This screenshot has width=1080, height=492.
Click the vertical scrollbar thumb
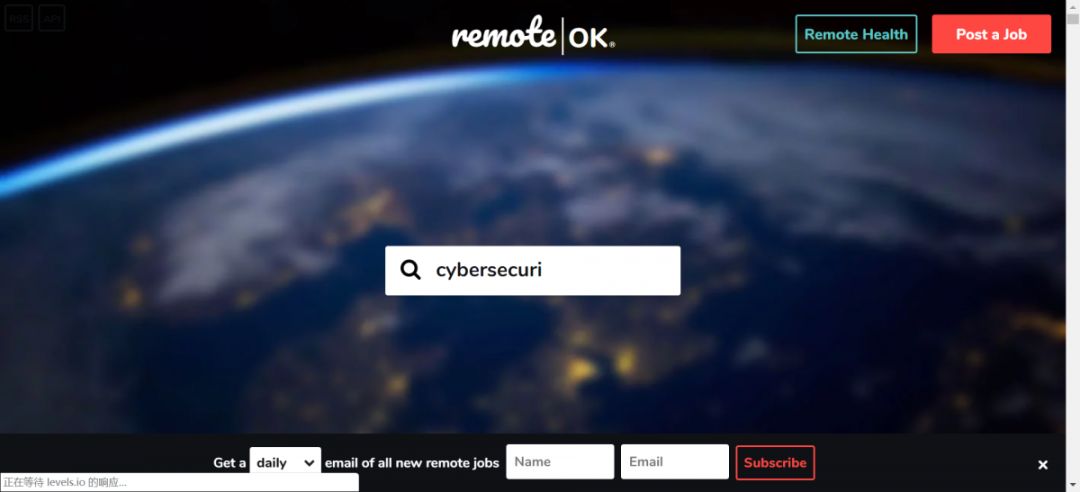coord(1073,19)
